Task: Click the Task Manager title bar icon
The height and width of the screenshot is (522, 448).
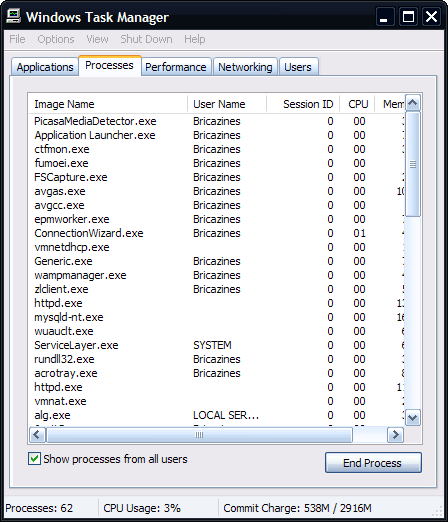Action: tap(13, 16)
